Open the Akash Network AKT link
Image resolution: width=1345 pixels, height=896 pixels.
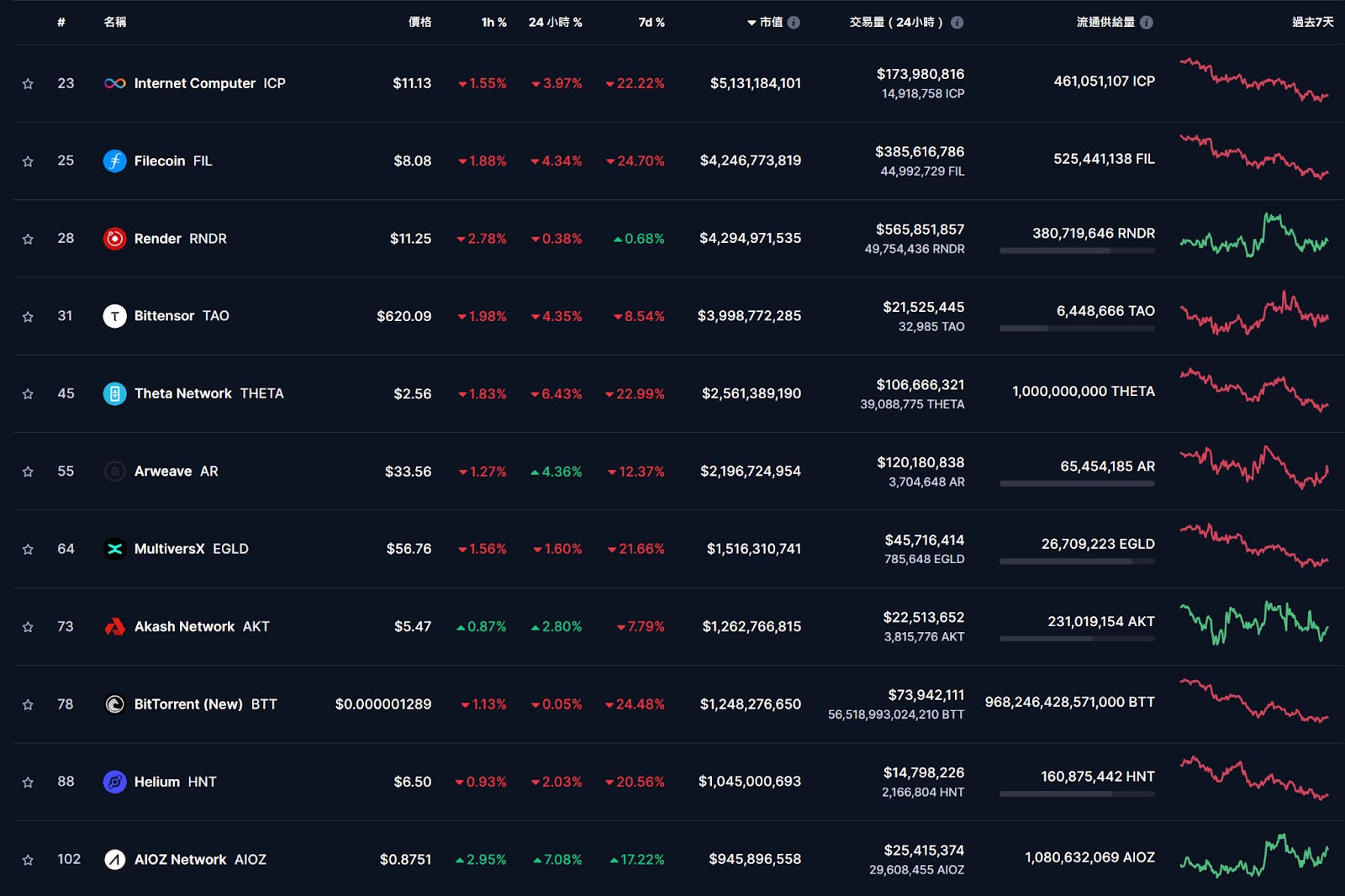(x=202, y=626)
